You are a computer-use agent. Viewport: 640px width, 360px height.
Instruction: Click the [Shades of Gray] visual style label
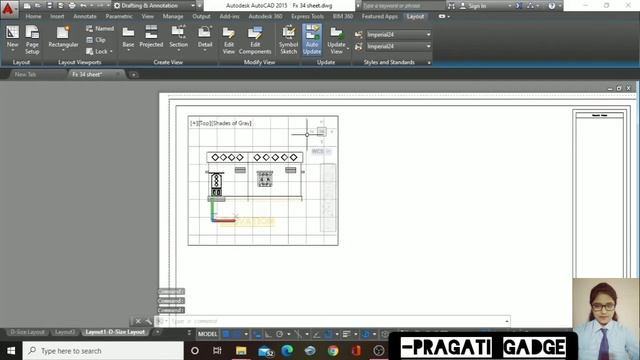click(x=233, y=123)
